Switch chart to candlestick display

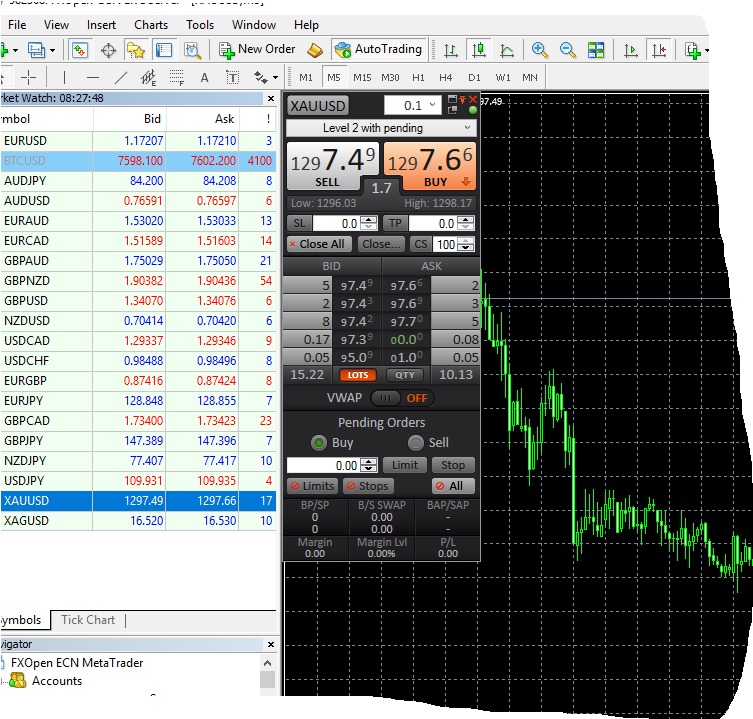tap(479, 49)
